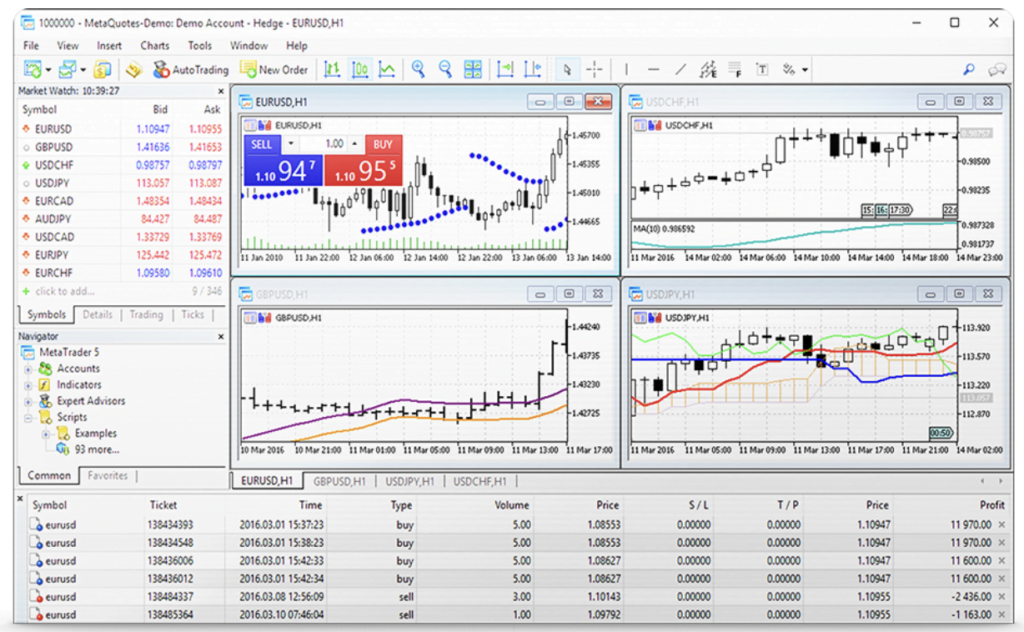Expand the Expert Advisors node in Navigator

click(x=28, y=402)
